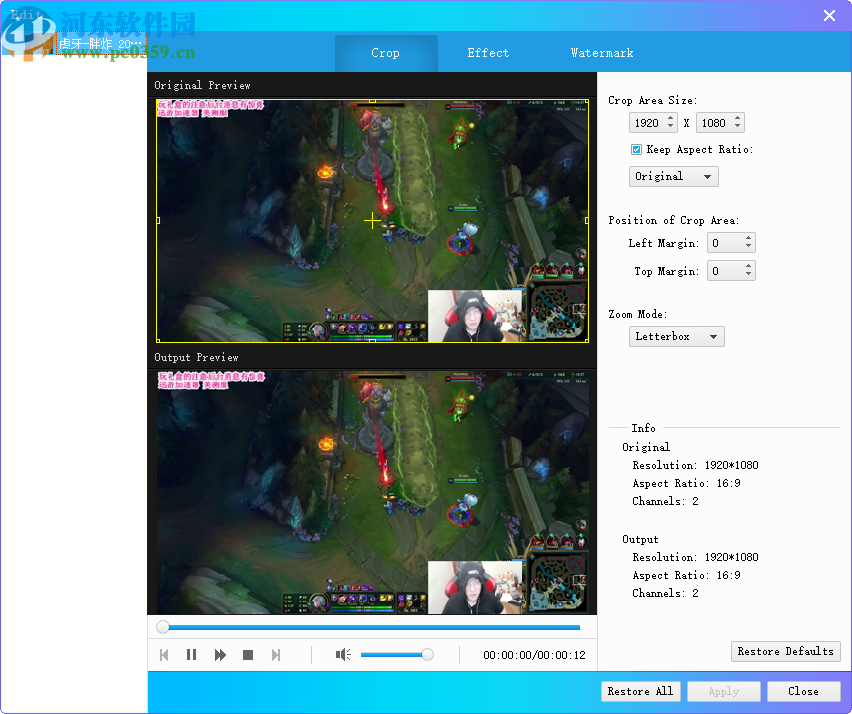Toggle Keep Aspect Ratio checkbox

(x=636, y=149)
